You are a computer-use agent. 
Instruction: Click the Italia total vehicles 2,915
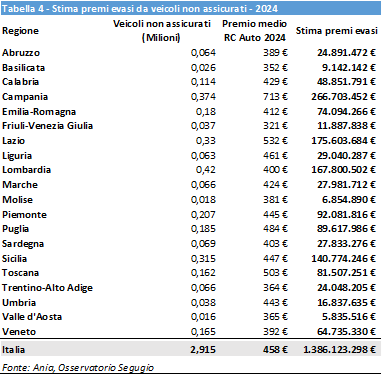coord(203,349)
